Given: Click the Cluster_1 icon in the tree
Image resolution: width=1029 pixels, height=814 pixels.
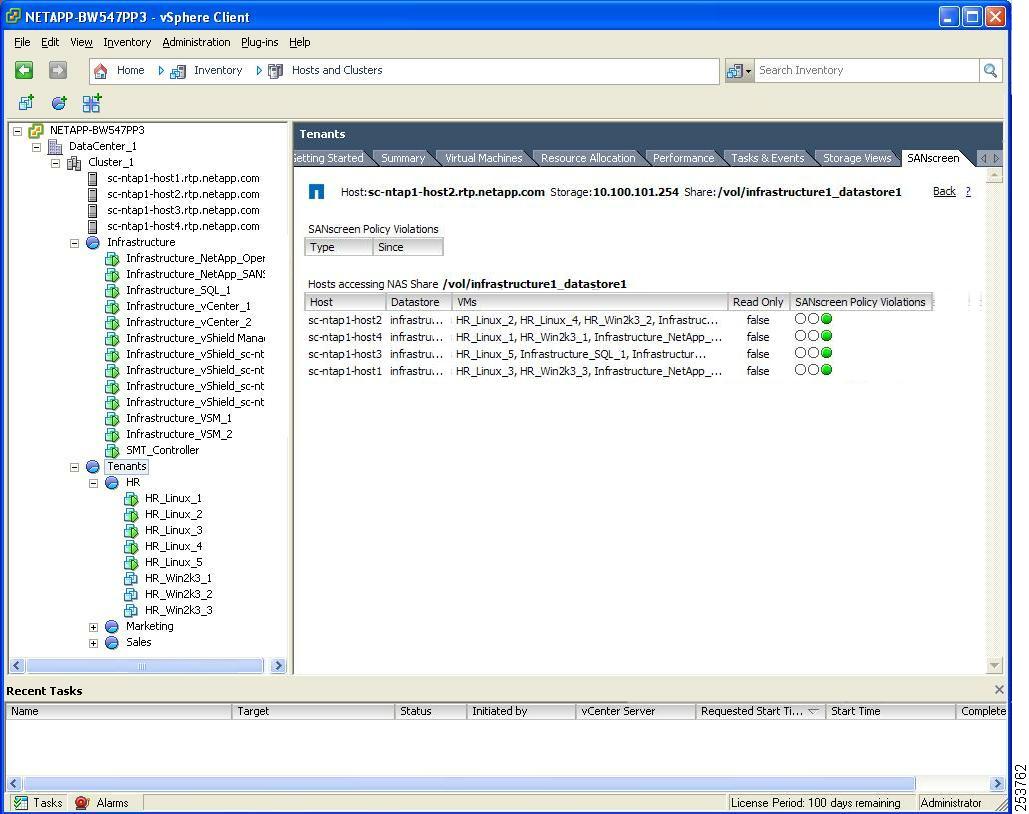Looking at the screenshot, I should 74,162.
